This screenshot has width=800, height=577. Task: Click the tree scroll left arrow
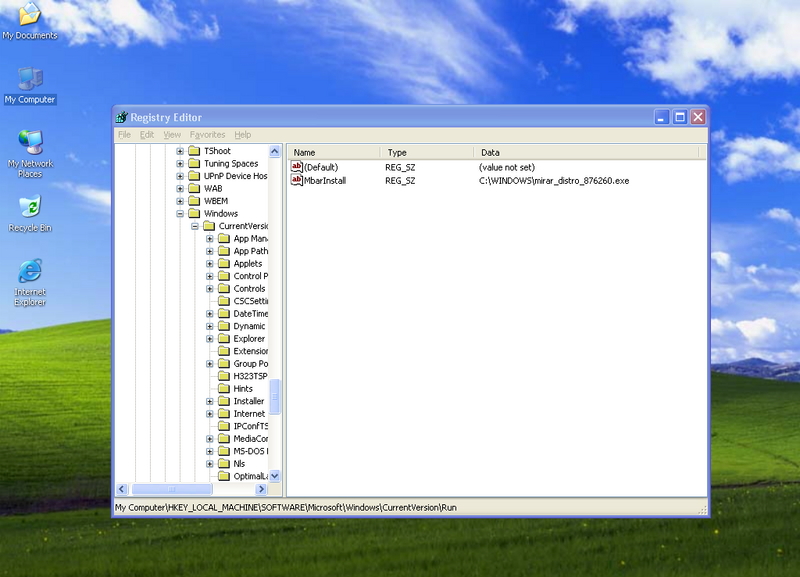pos(121,489)
